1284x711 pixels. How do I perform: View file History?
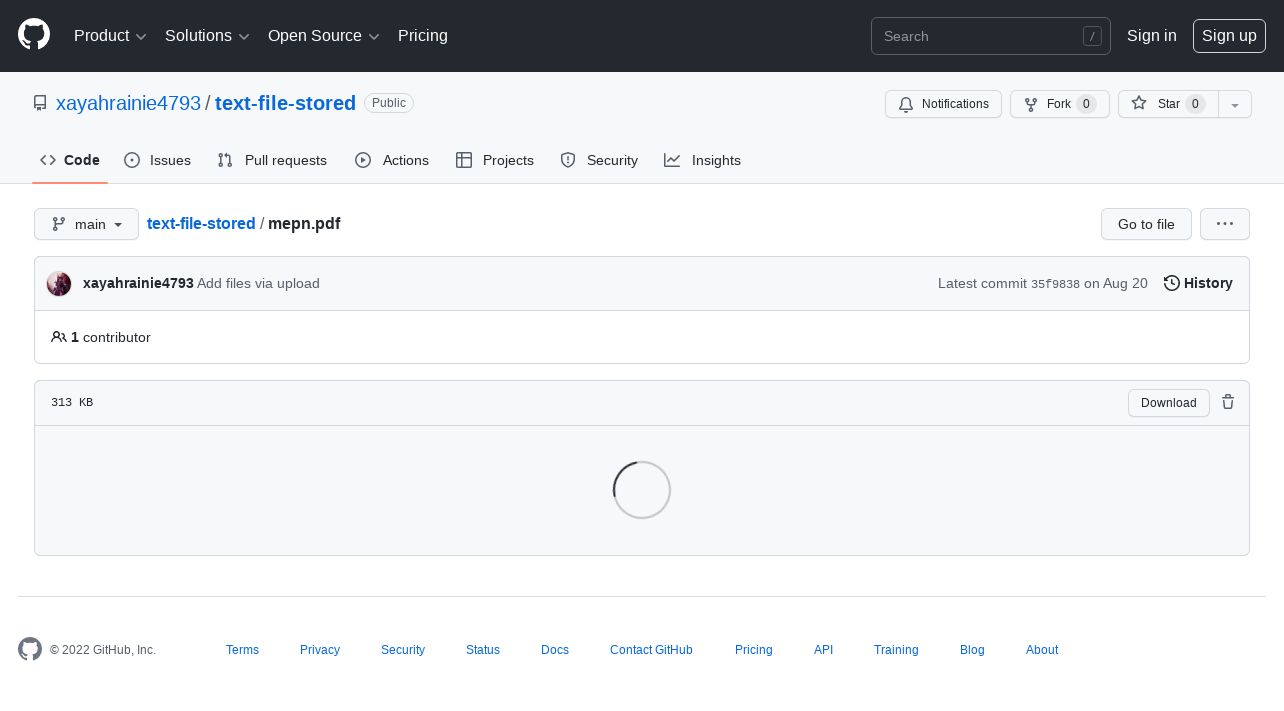1198,283
